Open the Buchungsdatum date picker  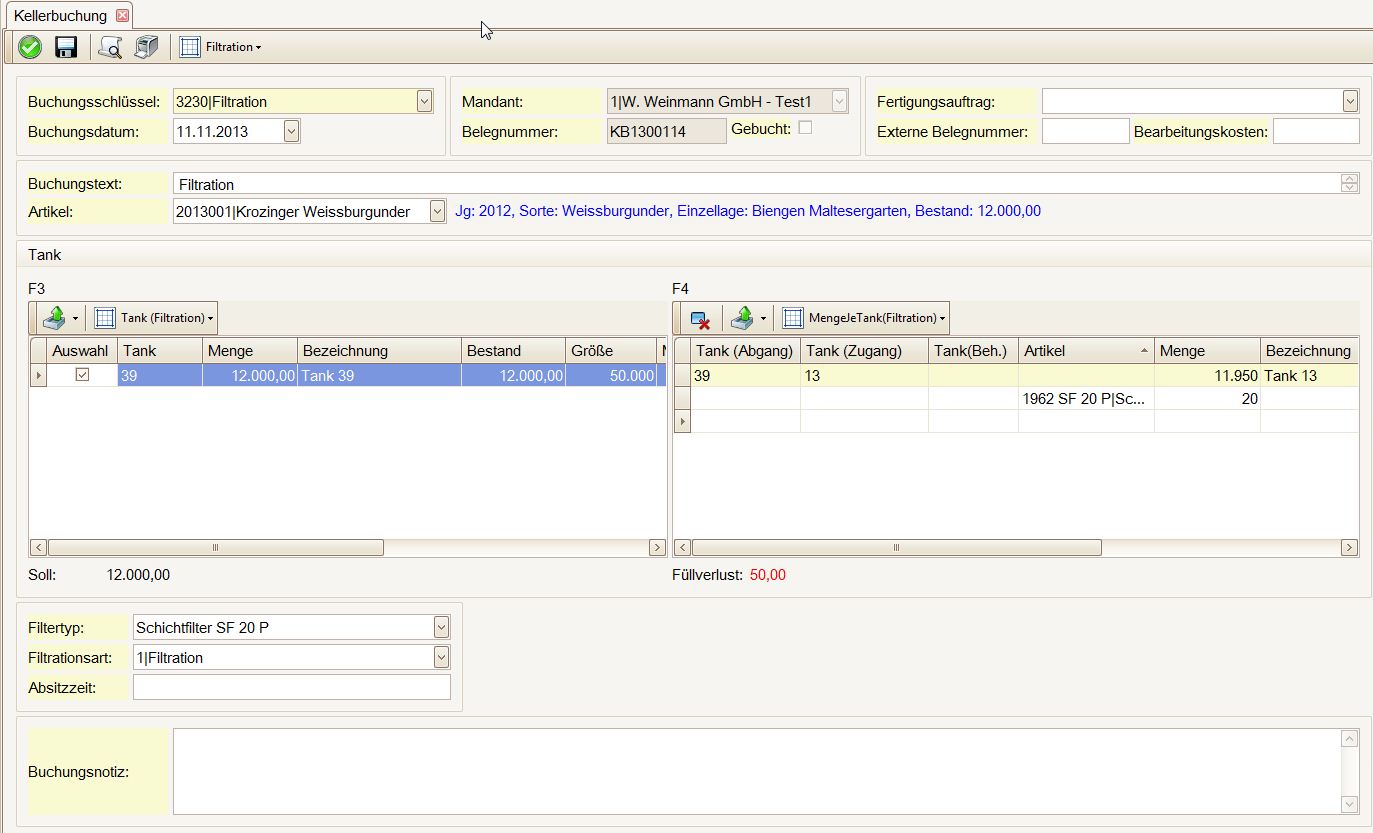[291, 131]
